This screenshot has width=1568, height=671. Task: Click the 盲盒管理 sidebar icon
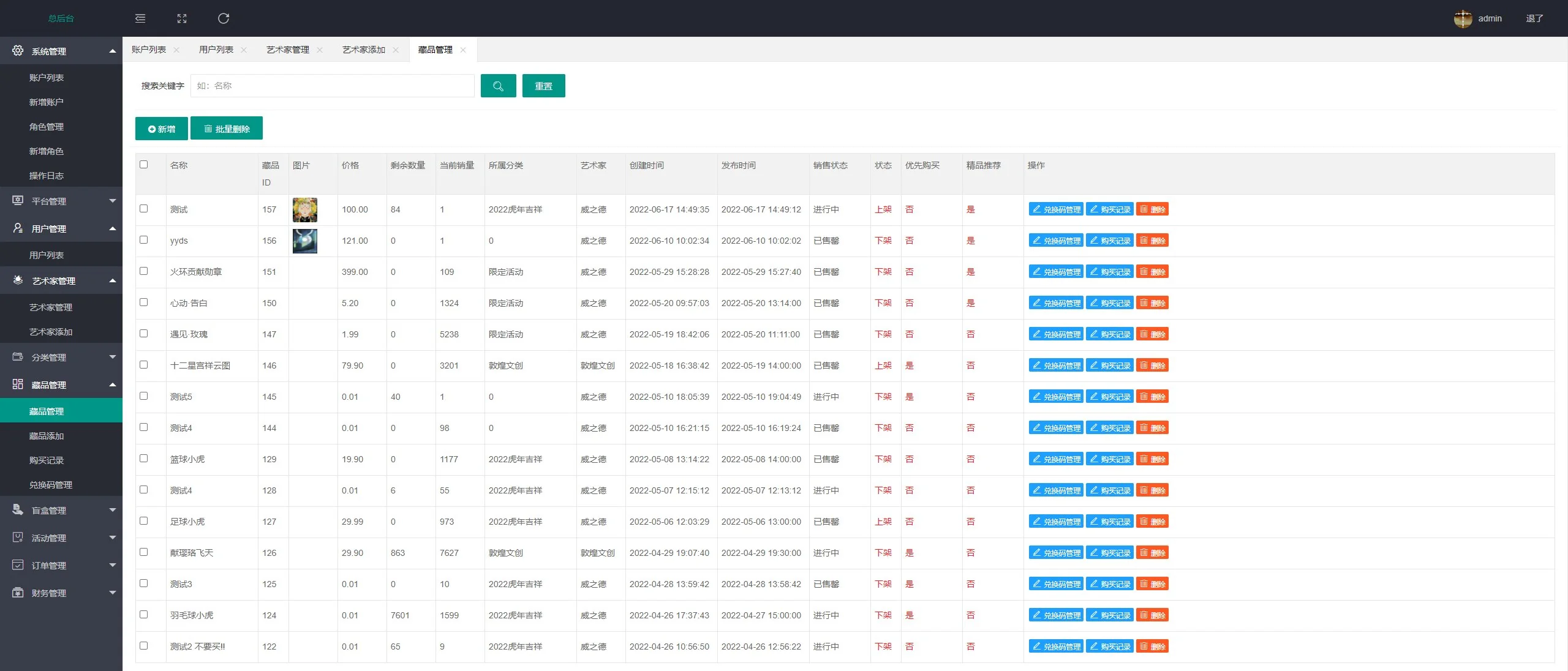tap(18, 510)
